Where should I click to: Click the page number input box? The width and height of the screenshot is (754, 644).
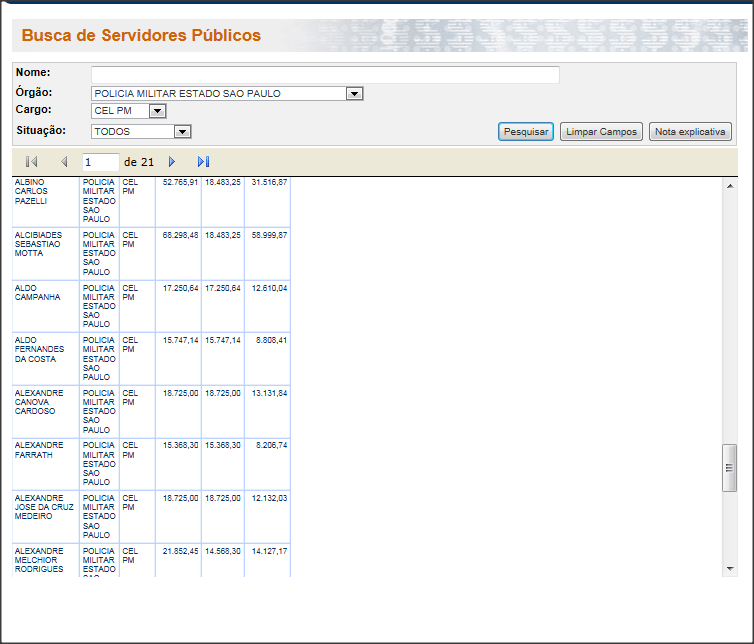100,162
